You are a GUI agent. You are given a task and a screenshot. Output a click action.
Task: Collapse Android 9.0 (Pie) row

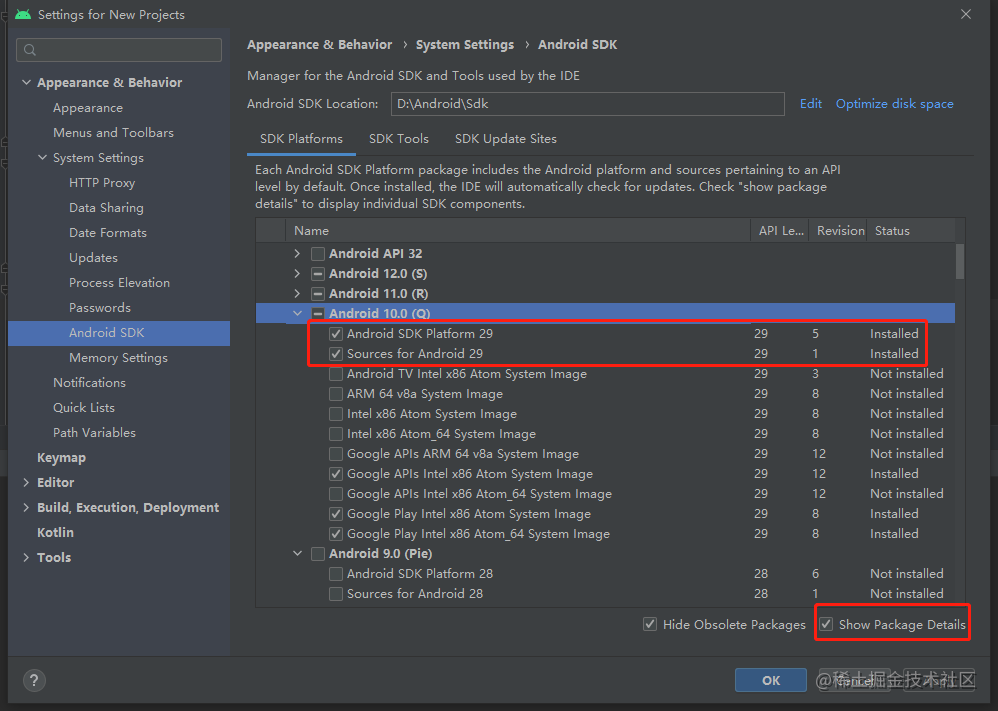[297, 554]
